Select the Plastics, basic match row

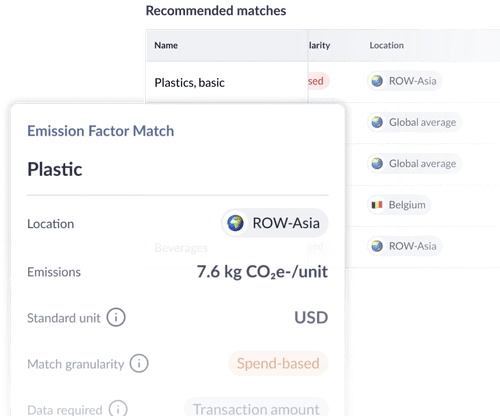pyautogui.click(x=323, y=82)
